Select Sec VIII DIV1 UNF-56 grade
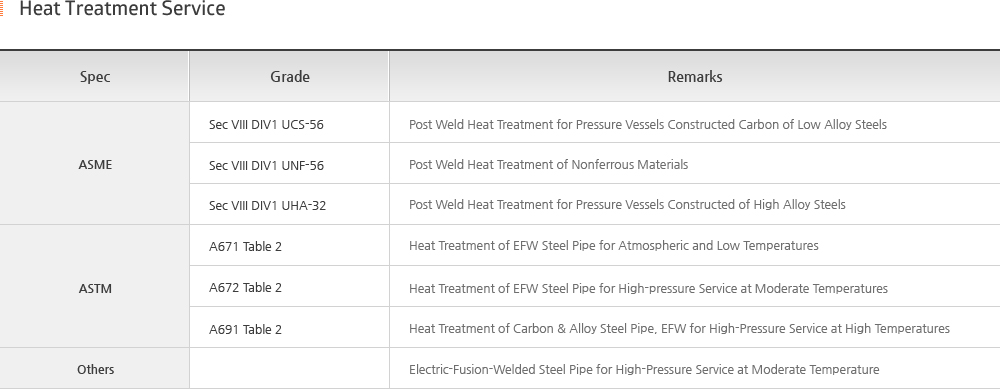The image size is (1000, 389). coord(266,165)
